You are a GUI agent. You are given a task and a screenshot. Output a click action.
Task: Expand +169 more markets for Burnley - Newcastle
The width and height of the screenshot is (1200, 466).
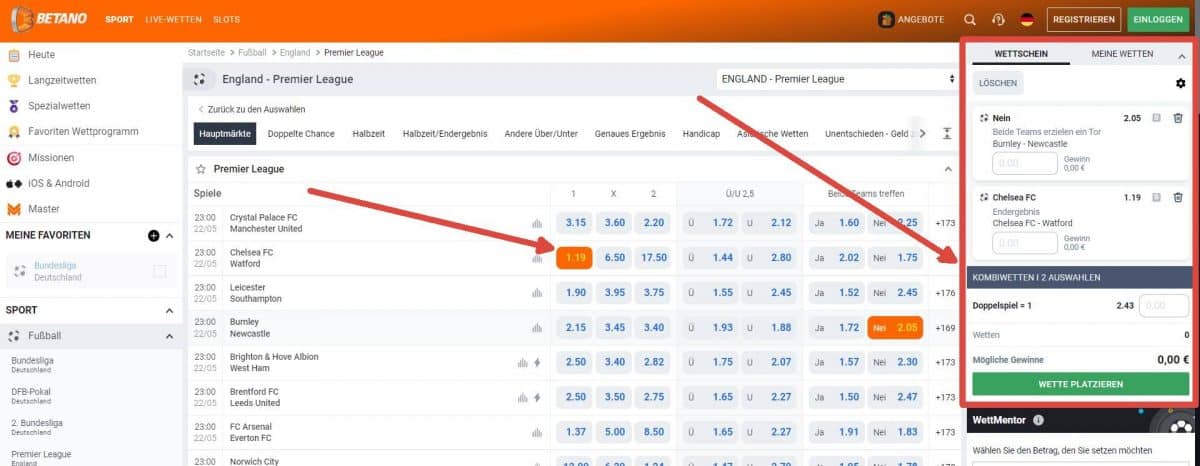tap(943, 328)
